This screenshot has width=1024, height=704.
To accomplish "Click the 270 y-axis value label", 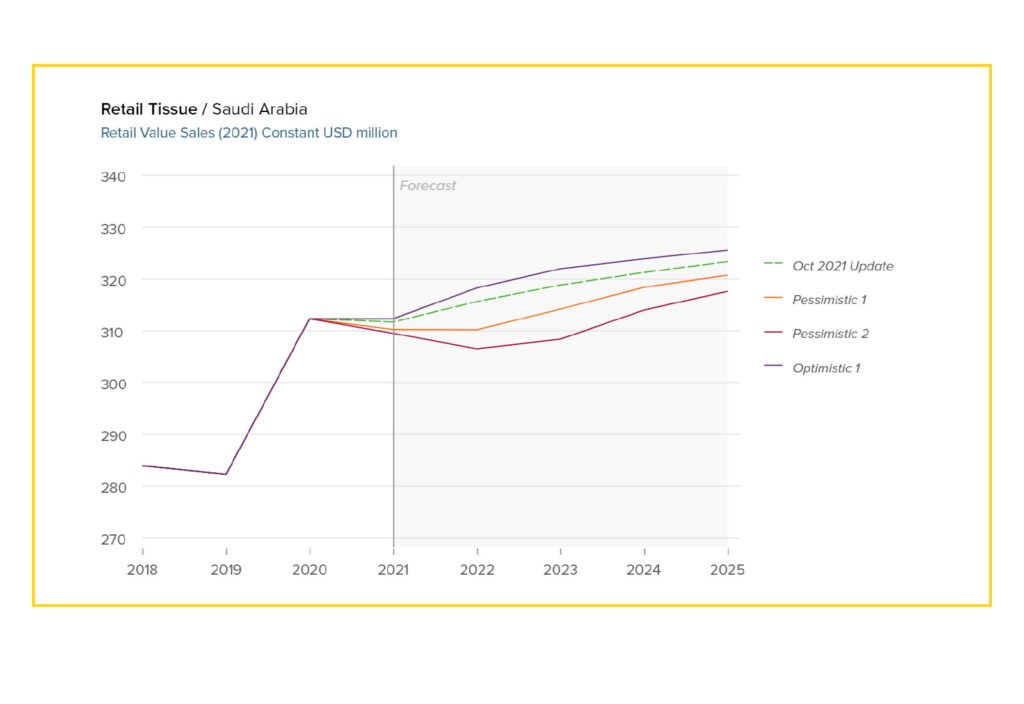I will pos(113,539).
